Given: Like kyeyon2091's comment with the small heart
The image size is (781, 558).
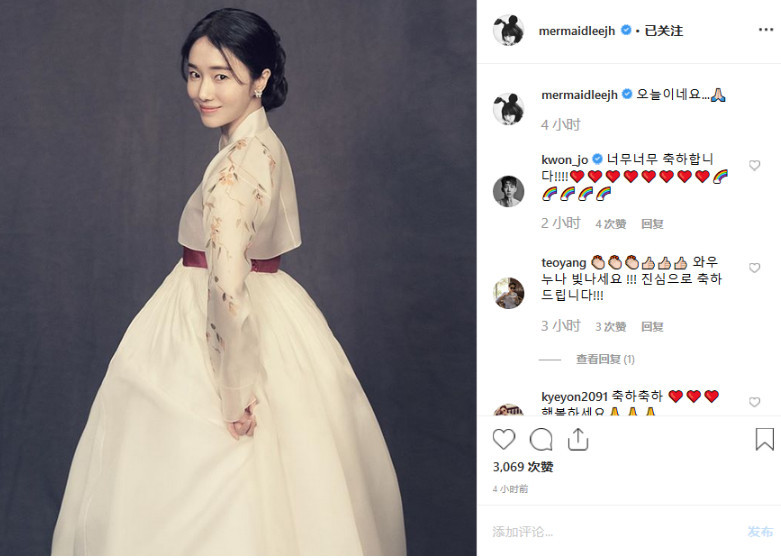Looking at the screenshot, I should tap(754, 402).
